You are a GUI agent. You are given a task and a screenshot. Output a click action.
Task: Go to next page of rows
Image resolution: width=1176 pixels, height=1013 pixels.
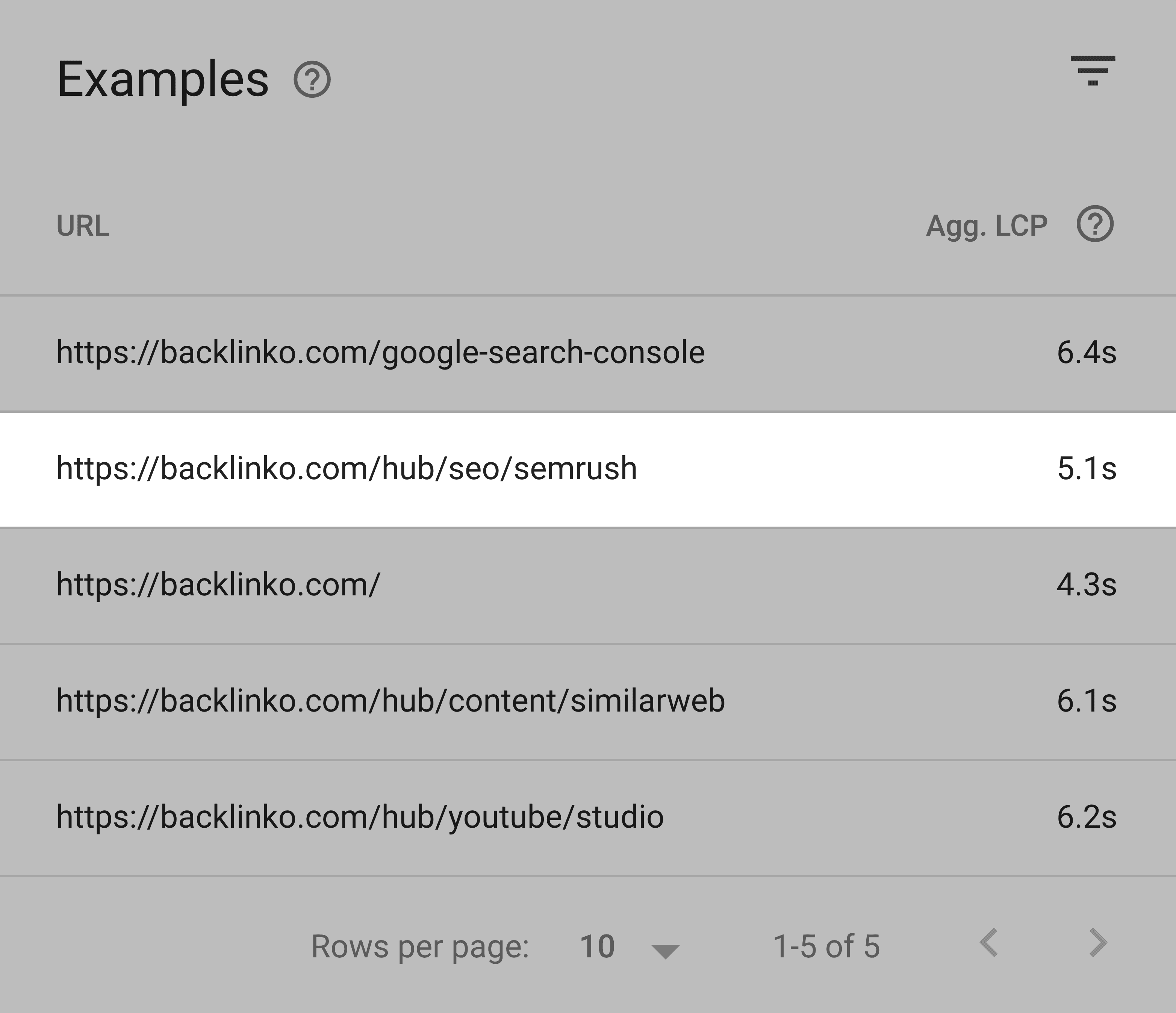tap(1098, 943)
